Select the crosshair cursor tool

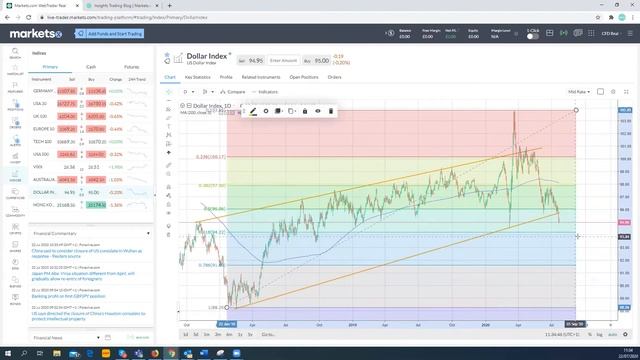click(x=169, y=92)
